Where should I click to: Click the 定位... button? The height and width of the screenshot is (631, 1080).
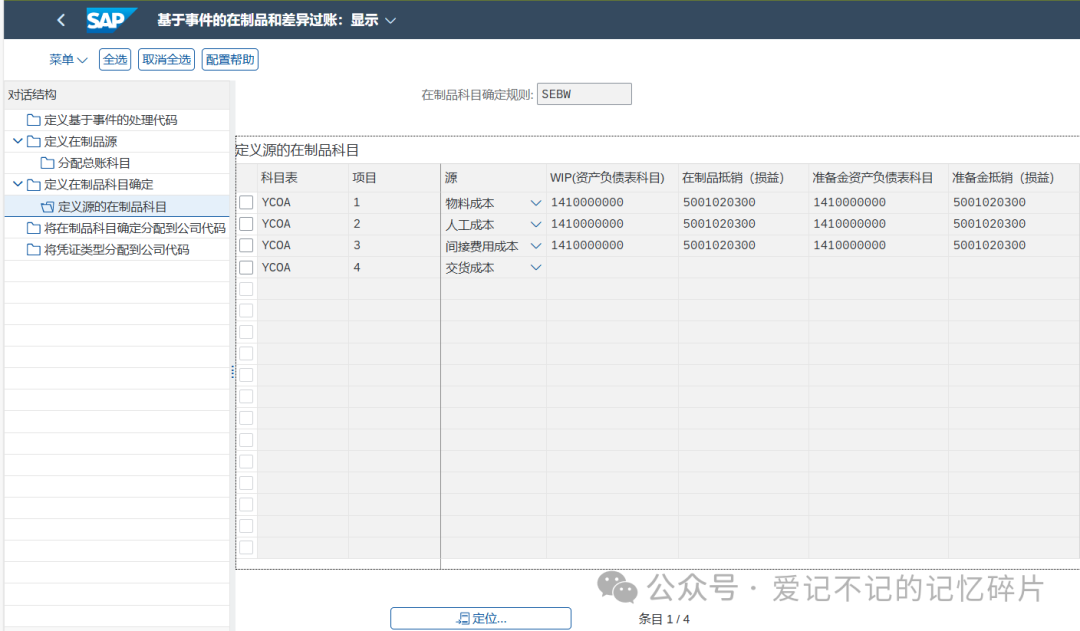(x=481, y=619)
